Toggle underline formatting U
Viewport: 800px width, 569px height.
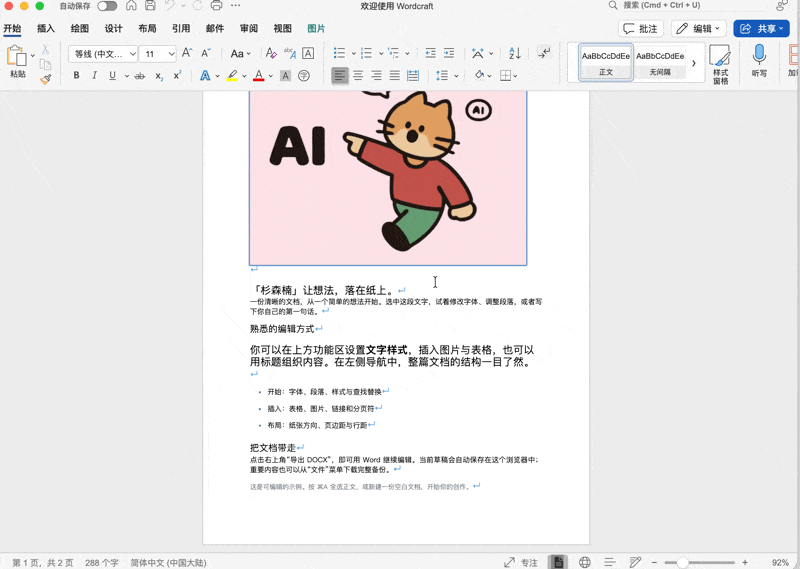coord(112,76)
